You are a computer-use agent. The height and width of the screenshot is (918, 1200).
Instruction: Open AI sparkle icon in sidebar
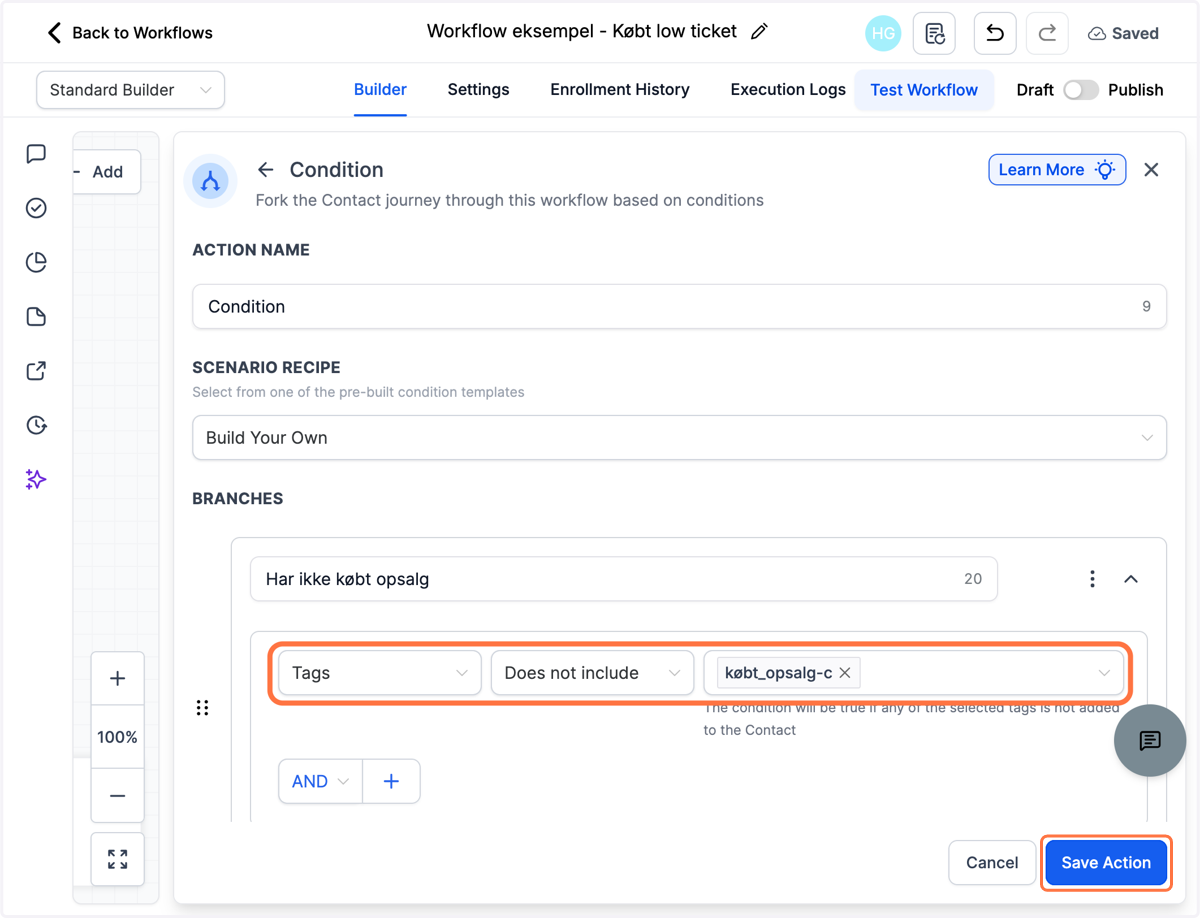coord(36,480)
